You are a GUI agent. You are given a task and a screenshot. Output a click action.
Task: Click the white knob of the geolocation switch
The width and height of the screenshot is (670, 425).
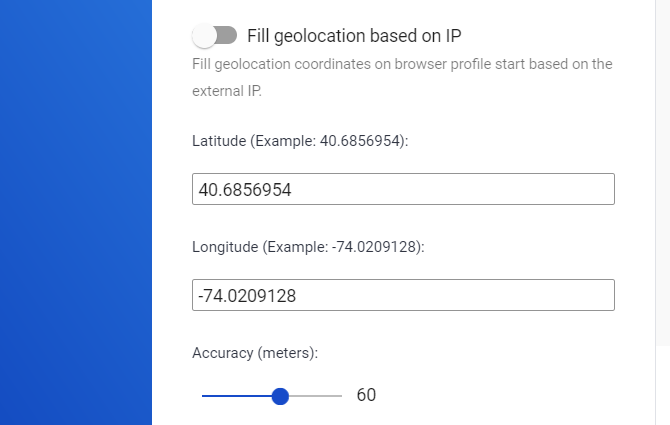pos(205,36)
